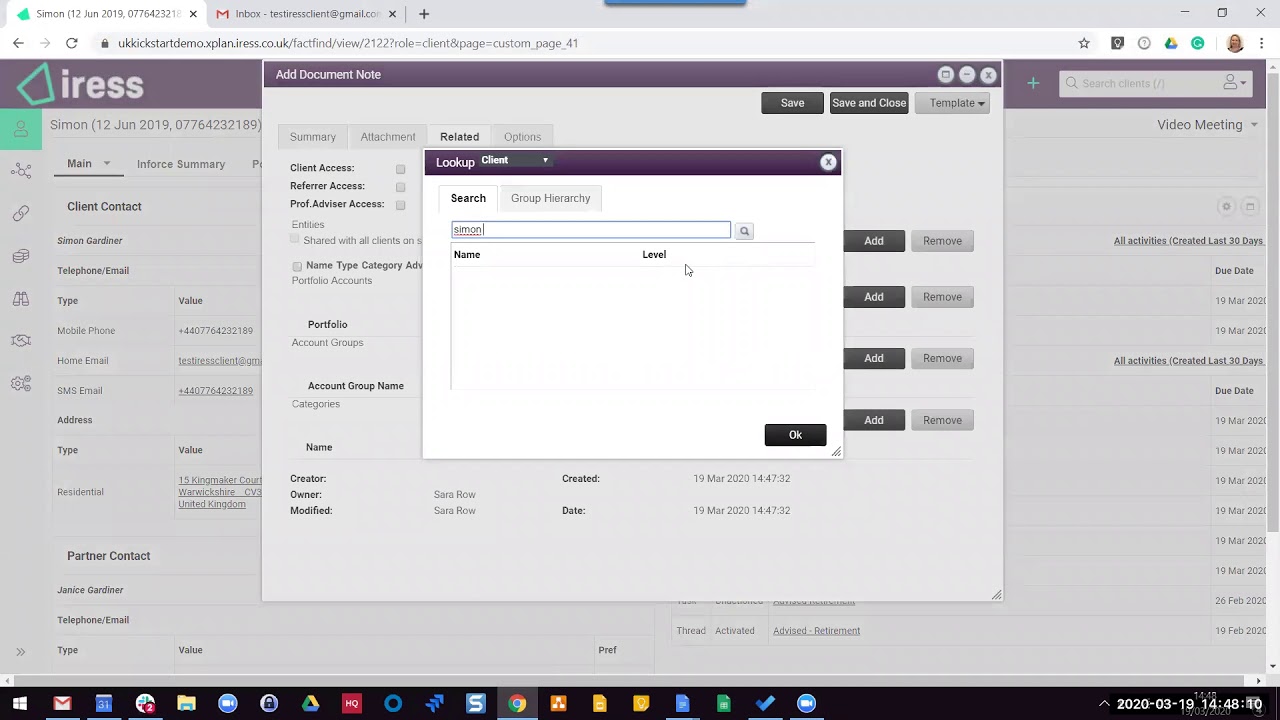The width and height of the screenshot is (1280, 720).
Task: Click the magnifier search icon in Lookup
Action: (744, 231)
